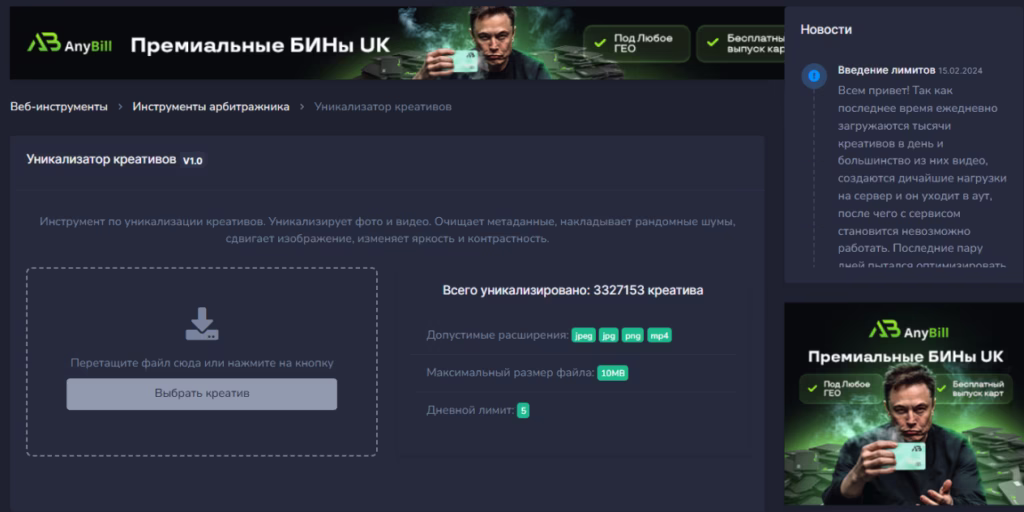Click the mp4 extension badge
Screen dimensions: 1024x512
pyautogui.click(x=659, y=336)
